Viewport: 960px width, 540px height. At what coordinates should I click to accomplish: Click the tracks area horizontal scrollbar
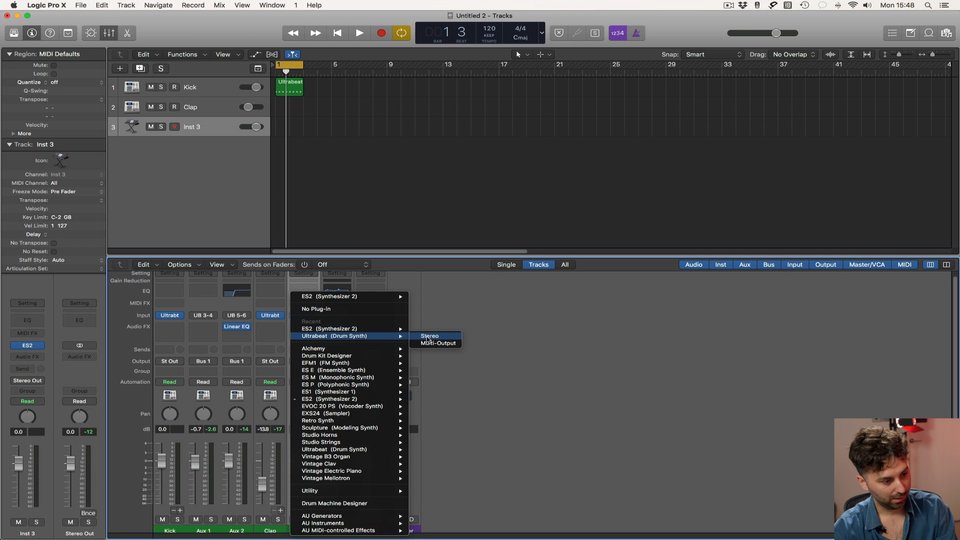pyautogui.click(x=399, y=251)
